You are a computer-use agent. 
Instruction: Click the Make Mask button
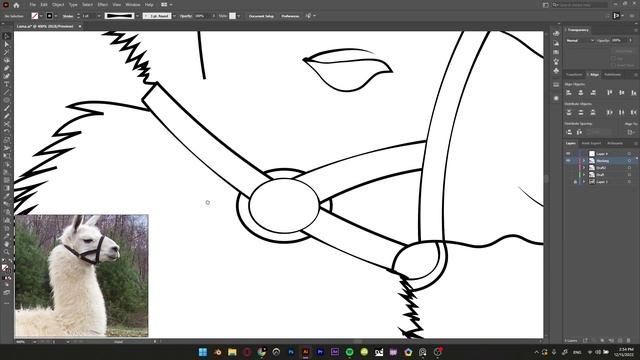point(624,51)
